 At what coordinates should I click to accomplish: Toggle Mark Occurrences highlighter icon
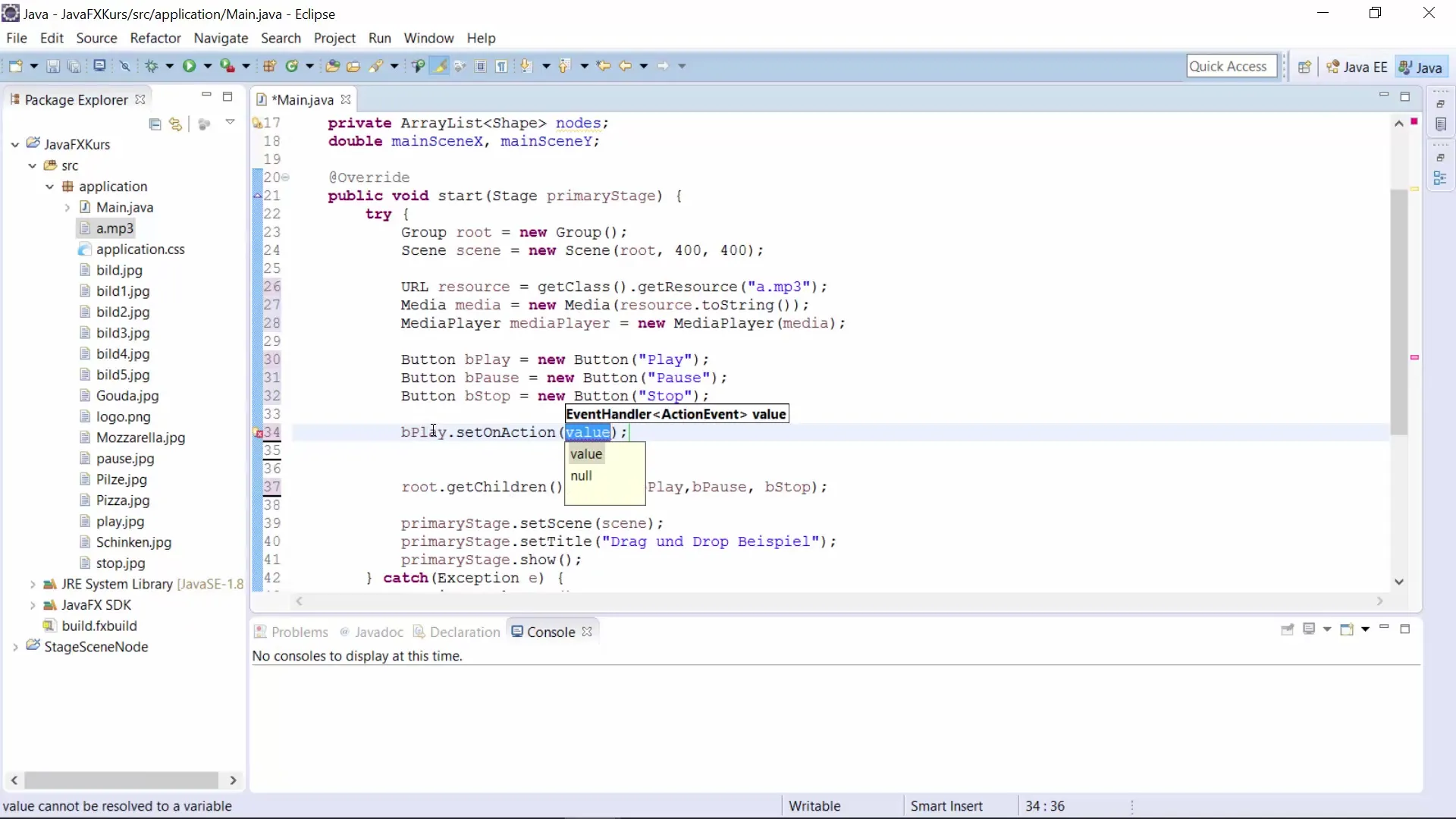439,67
